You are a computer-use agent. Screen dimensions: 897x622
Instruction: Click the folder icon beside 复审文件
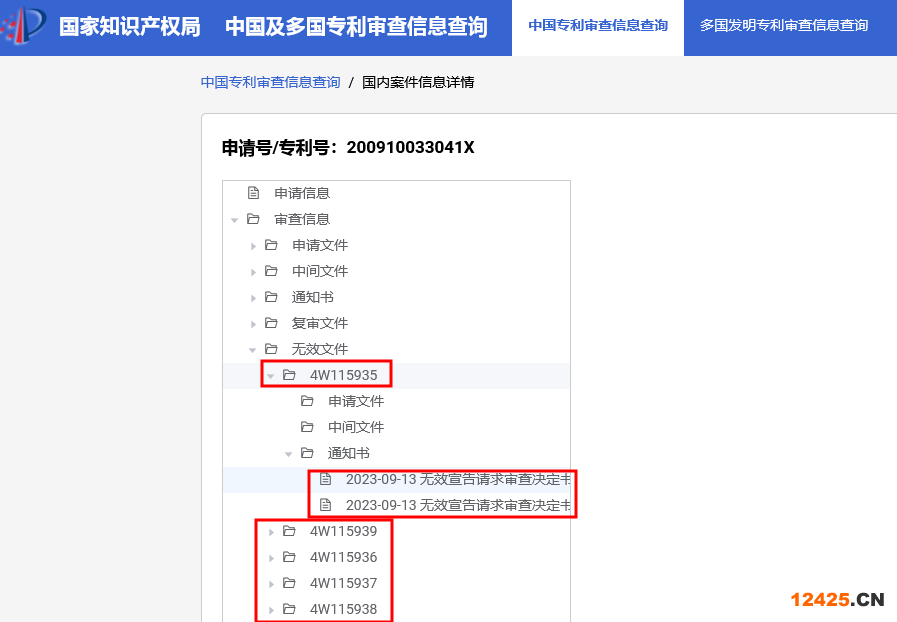[x=271, y=323]
